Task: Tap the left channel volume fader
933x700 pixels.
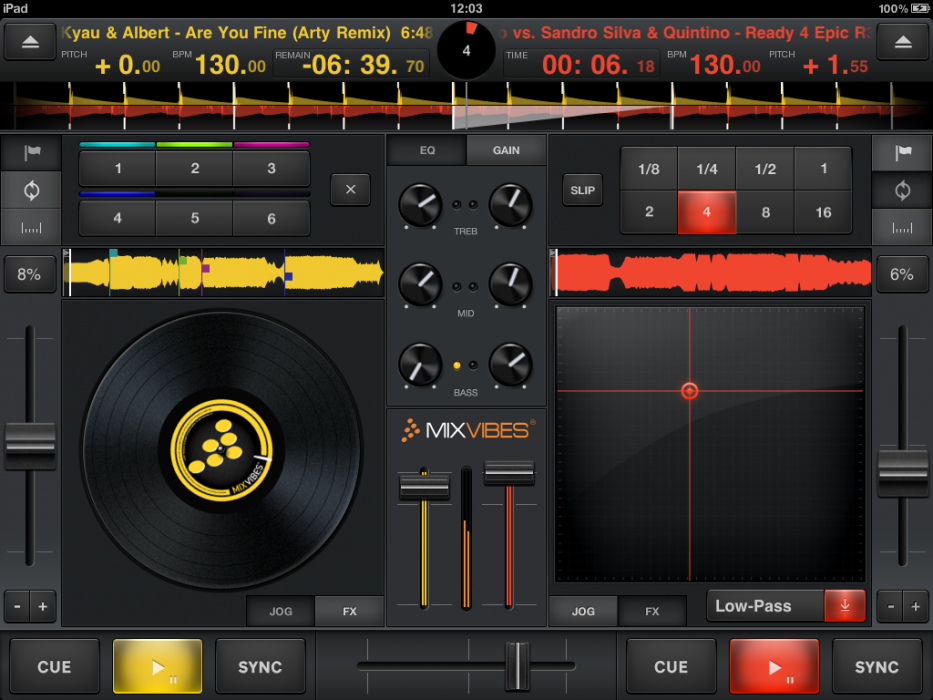Action: click(x=424, y=487)
